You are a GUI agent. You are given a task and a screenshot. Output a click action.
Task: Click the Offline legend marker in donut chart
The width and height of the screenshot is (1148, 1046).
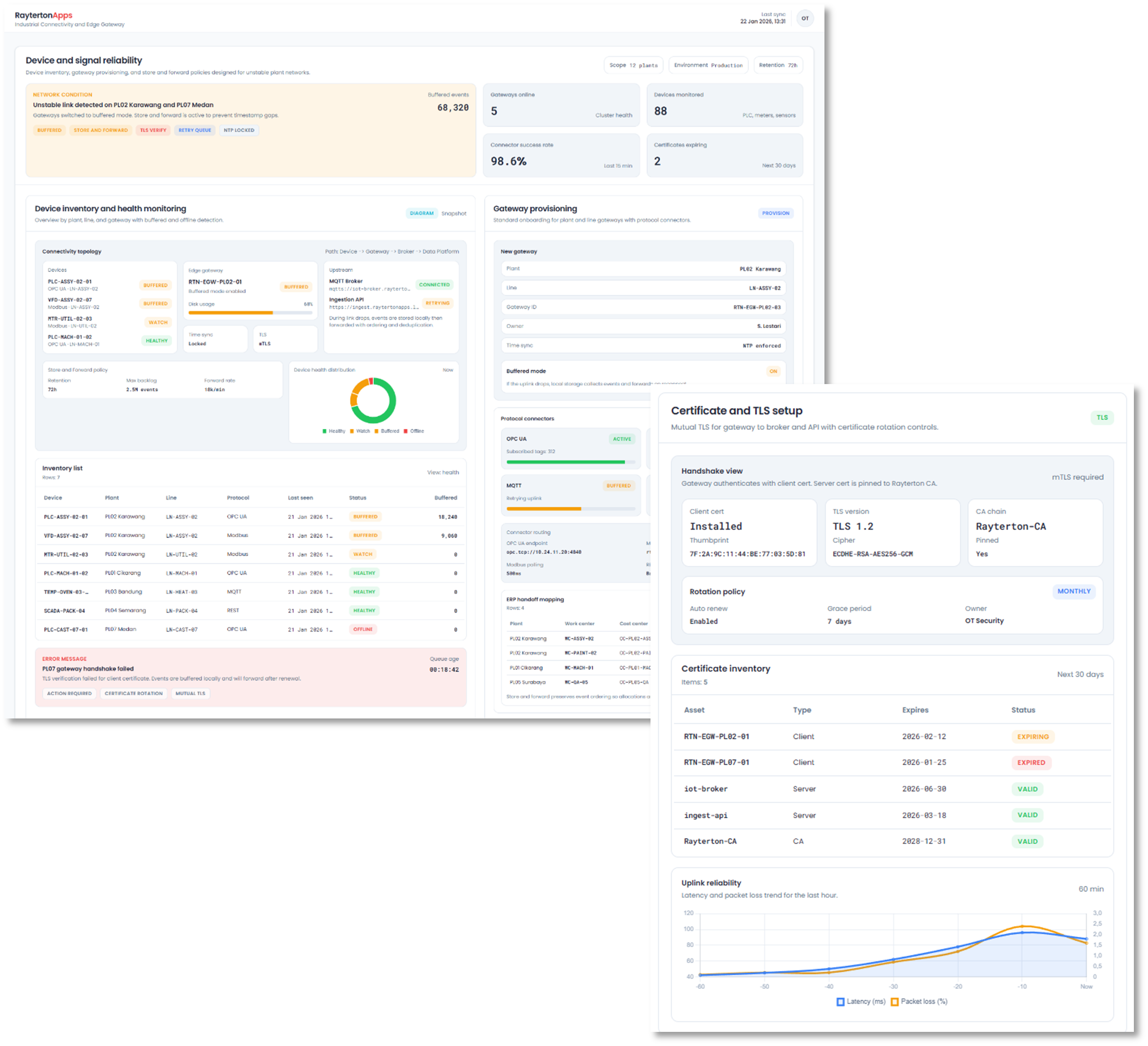click(x=406, y=431)
